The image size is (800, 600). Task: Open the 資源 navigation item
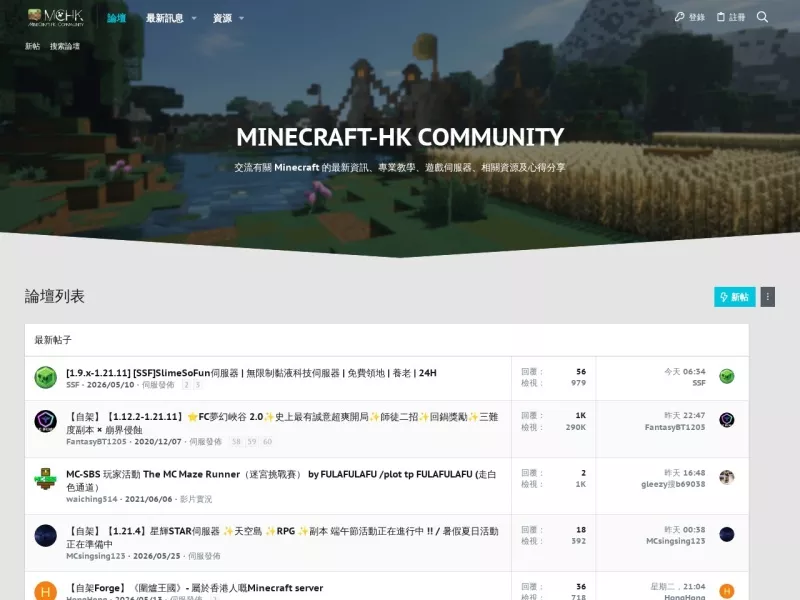click(222, 18)
